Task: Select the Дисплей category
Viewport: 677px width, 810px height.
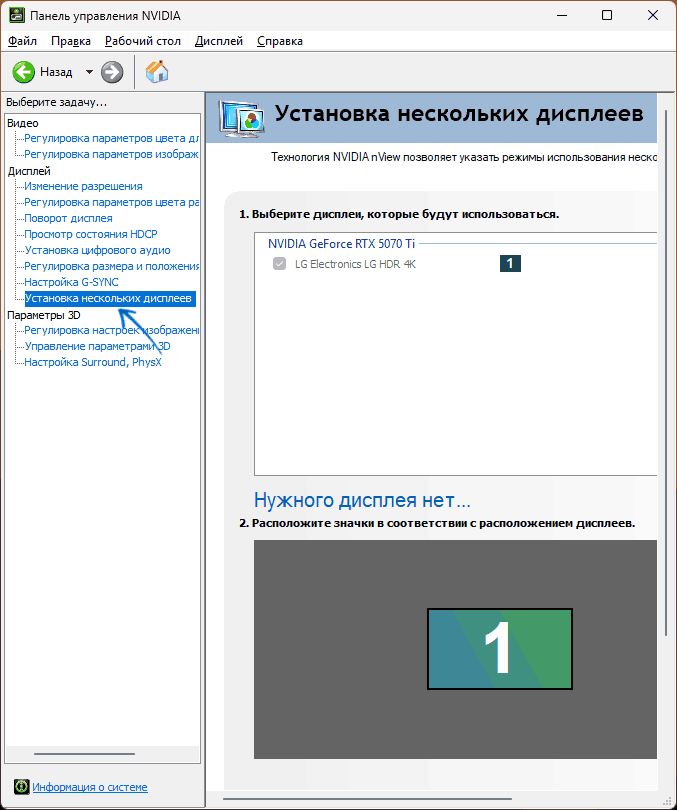Action: [x=29, y=171]
